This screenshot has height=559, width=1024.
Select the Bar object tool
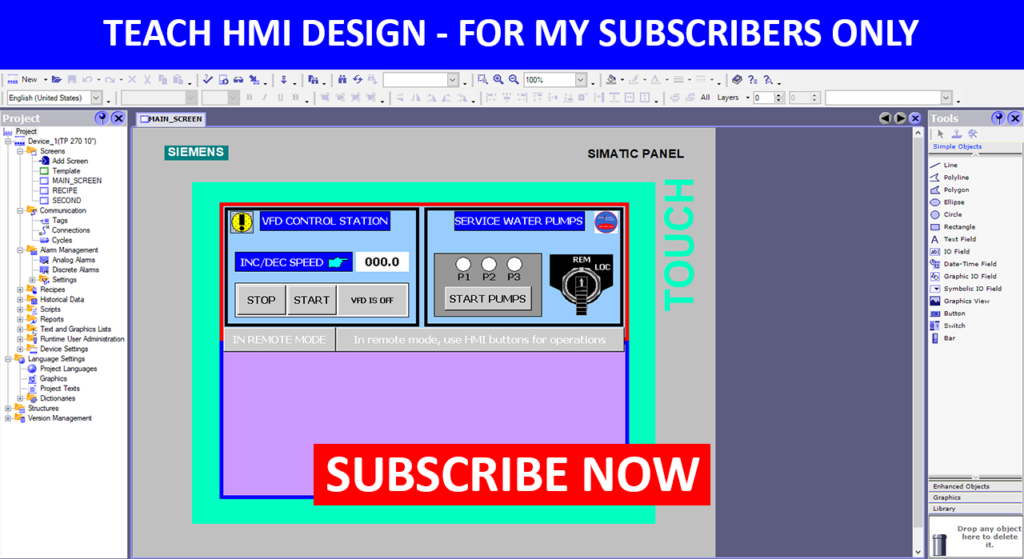tap(949, 338)
